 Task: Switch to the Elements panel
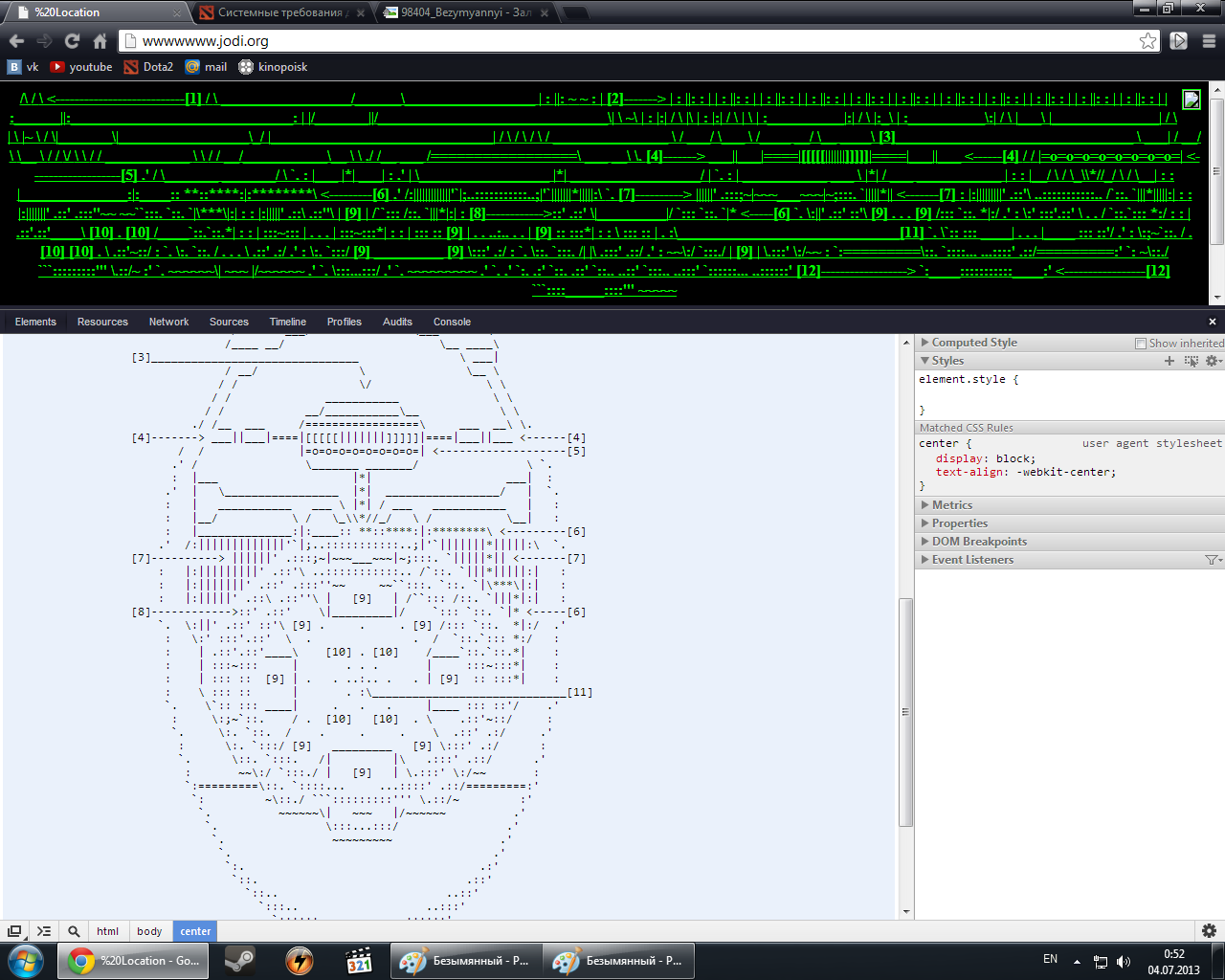pos(35,322)
